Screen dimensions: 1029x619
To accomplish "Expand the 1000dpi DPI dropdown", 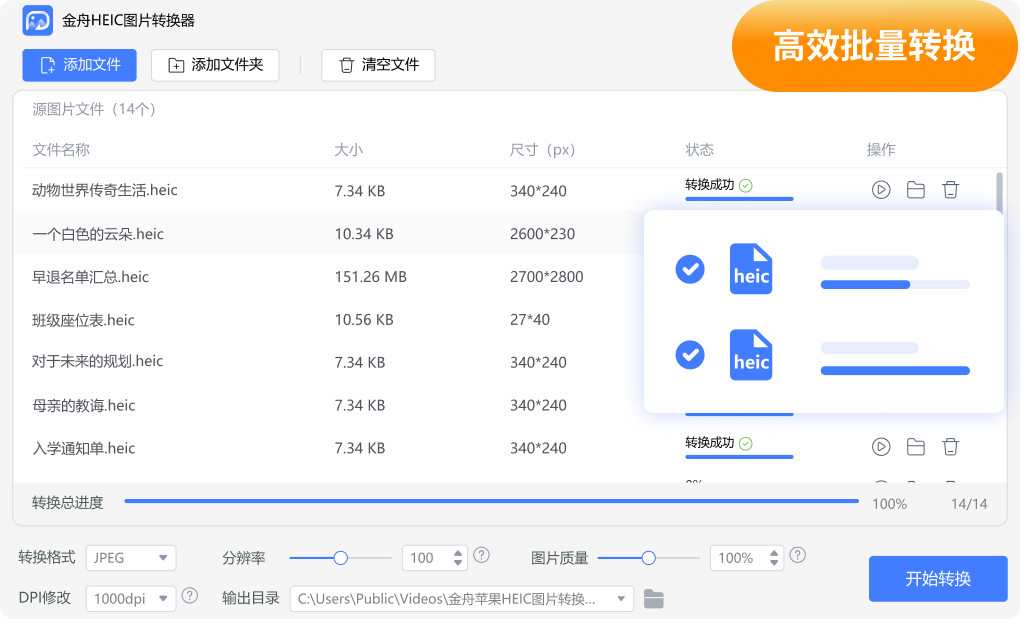I will (130, 598).
